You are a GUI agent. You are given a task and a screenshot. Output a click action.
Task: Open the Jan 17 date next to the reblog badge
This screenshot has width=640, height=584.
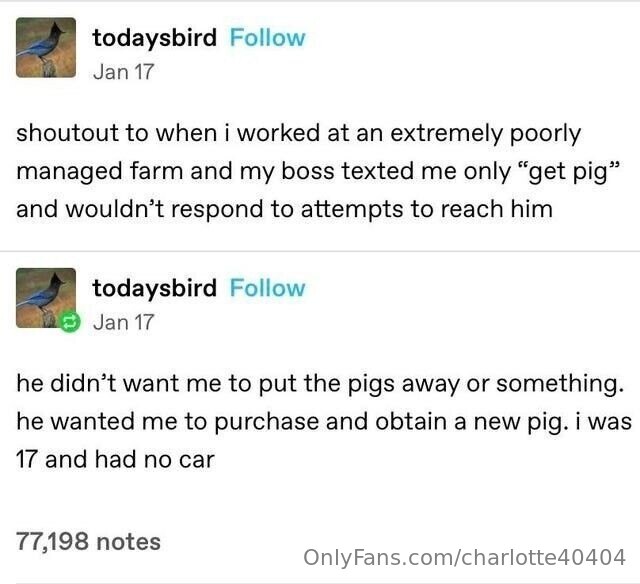pos(123,322)
